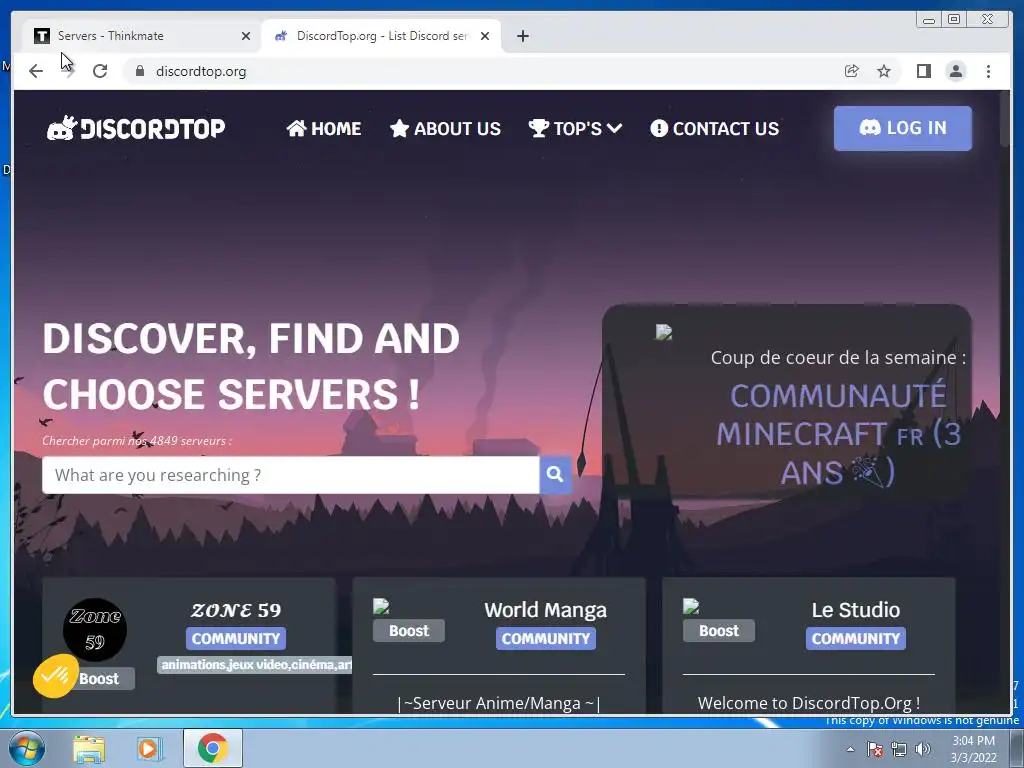The height and width of the screenshot is (768, 1024).
Task: Click the network tray icon
Action: point(899,749)
